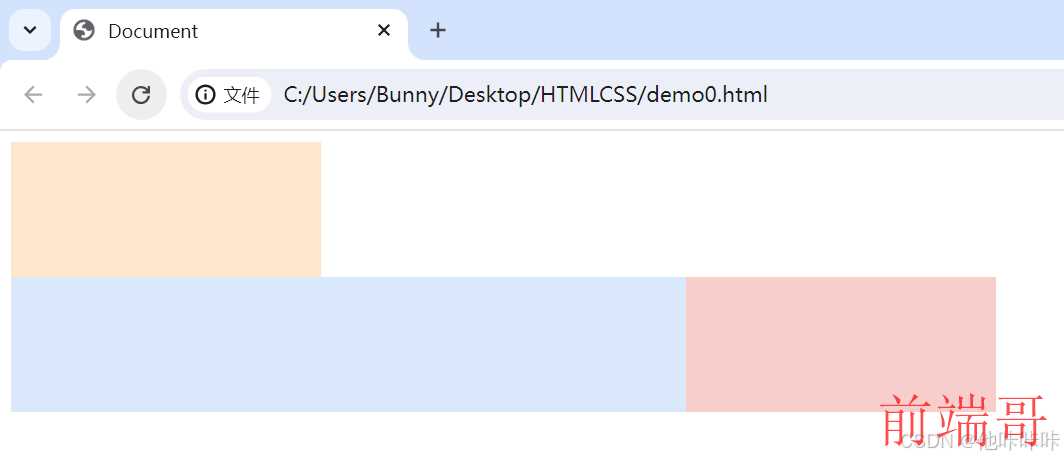Viewport: 1064px width, 458px height.
Task: Click white space below the blue rectangle
Action: tap(400, 435)
